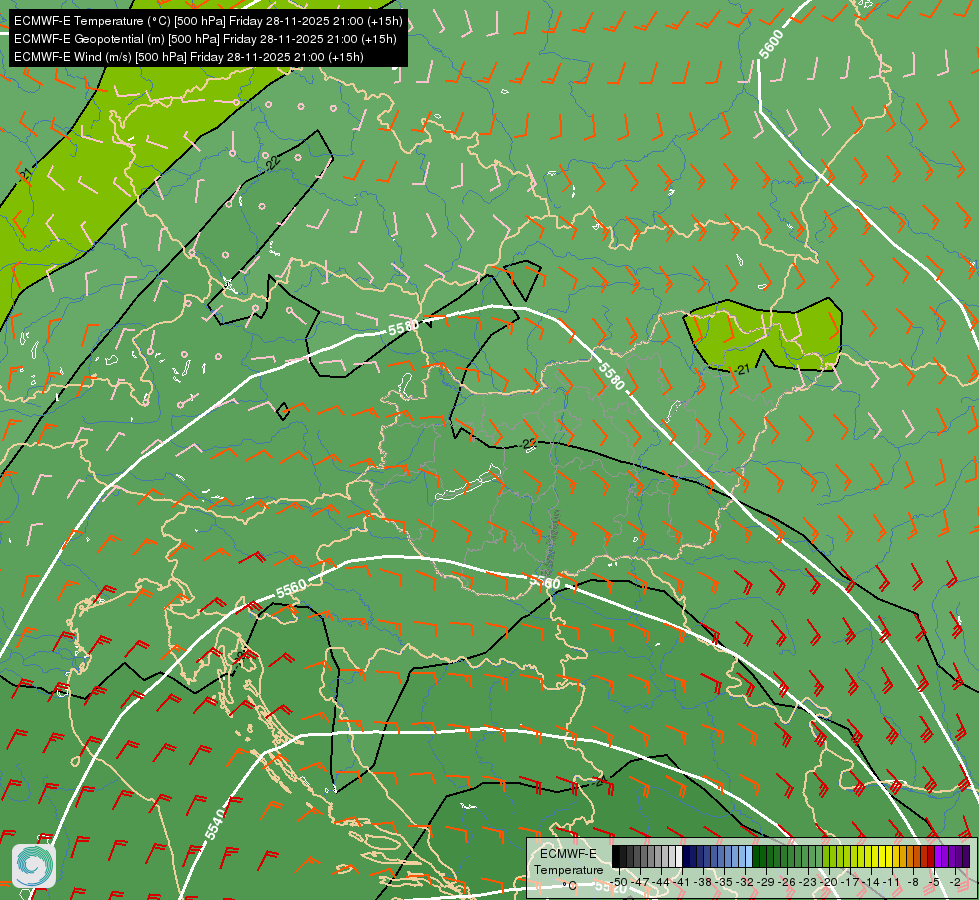Click the 5600 geopotential contour label
This screenshot has height=900, width=979.
[771, 44]
